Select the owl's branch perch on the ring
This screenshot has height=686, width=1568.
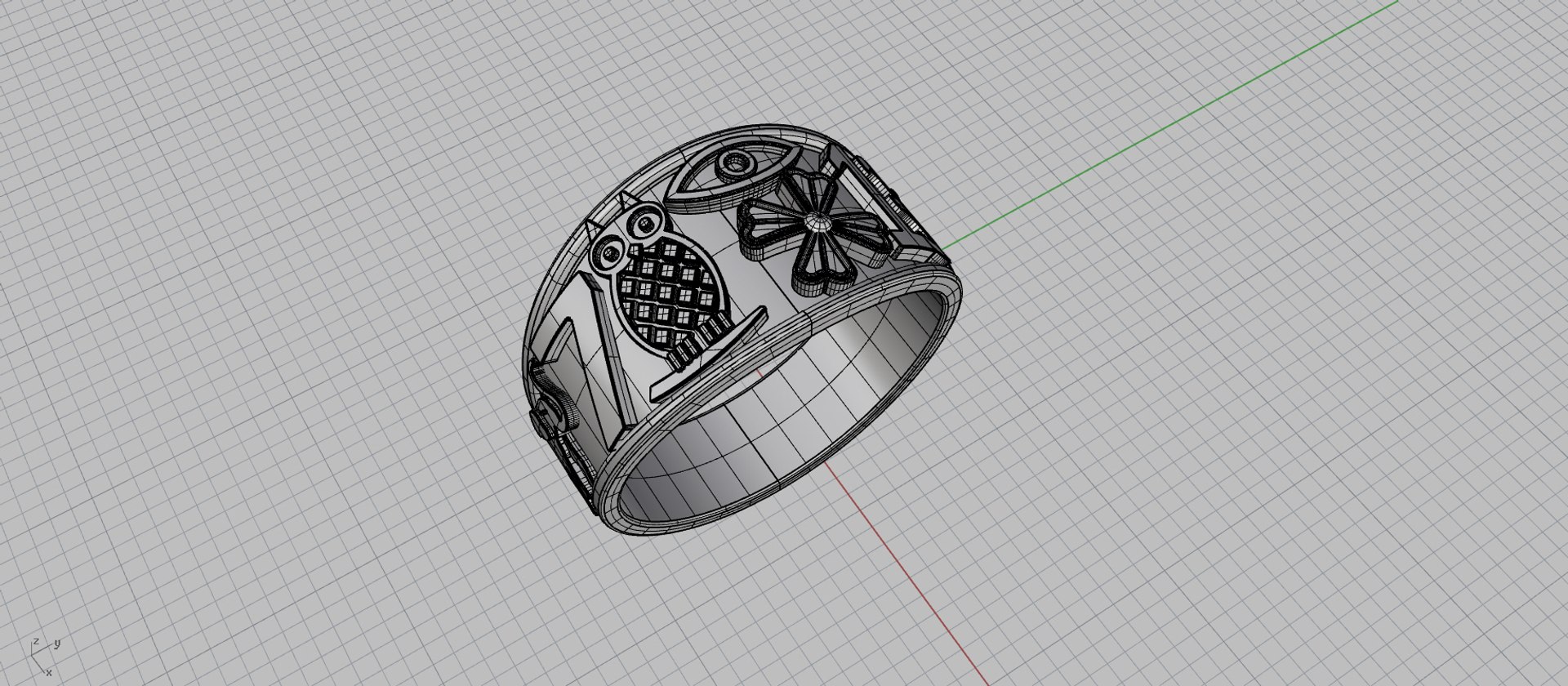[x=709, y=354]
